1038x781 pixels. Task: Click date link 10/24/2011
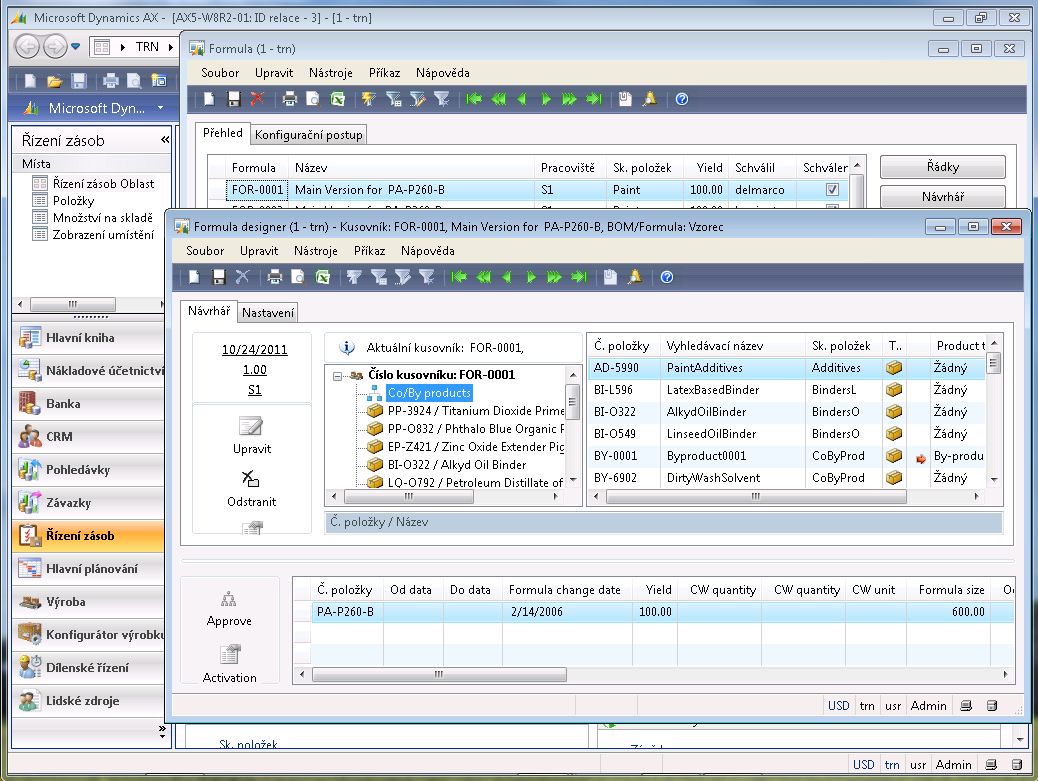(254, 349)
